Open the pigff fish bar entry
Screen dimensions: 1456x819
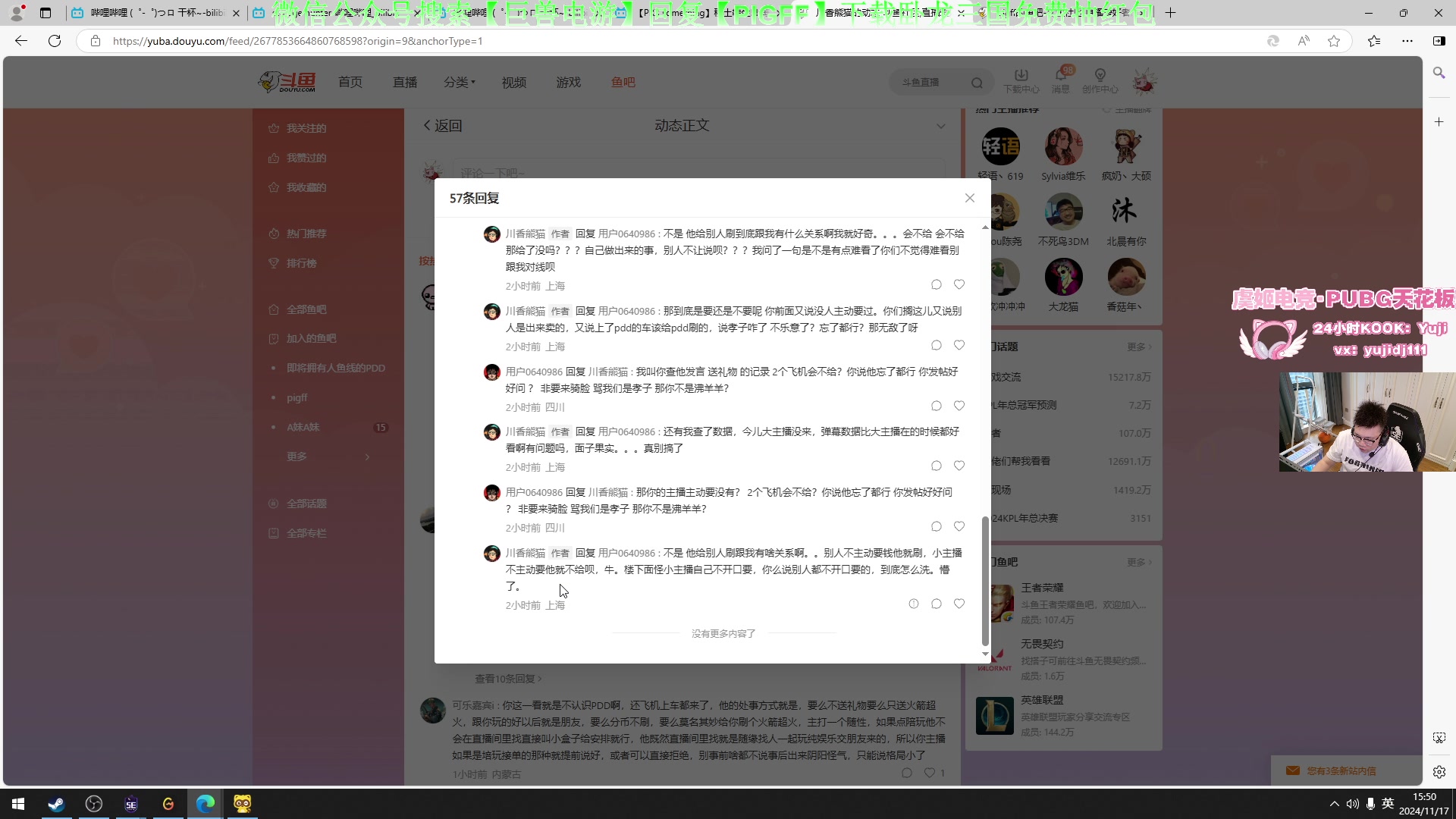297,397
